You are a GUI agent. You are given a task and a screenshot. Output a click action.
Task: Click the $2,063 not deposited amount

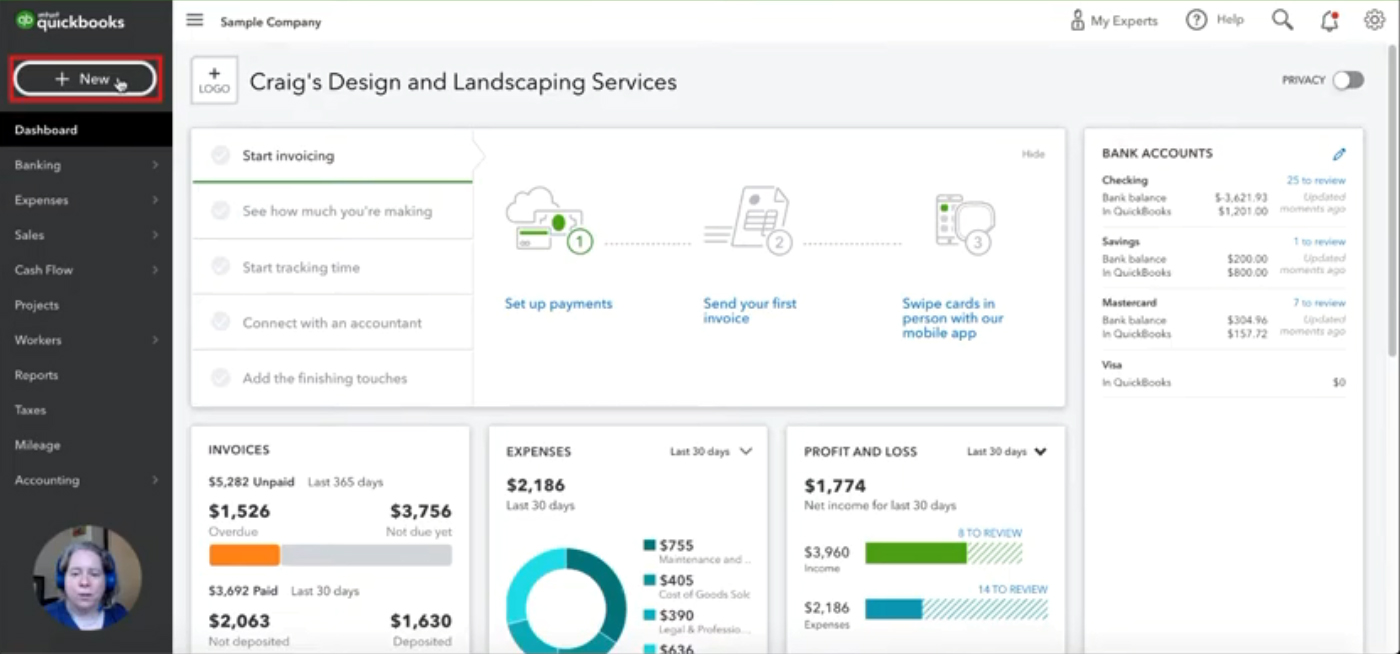point(239,621)
